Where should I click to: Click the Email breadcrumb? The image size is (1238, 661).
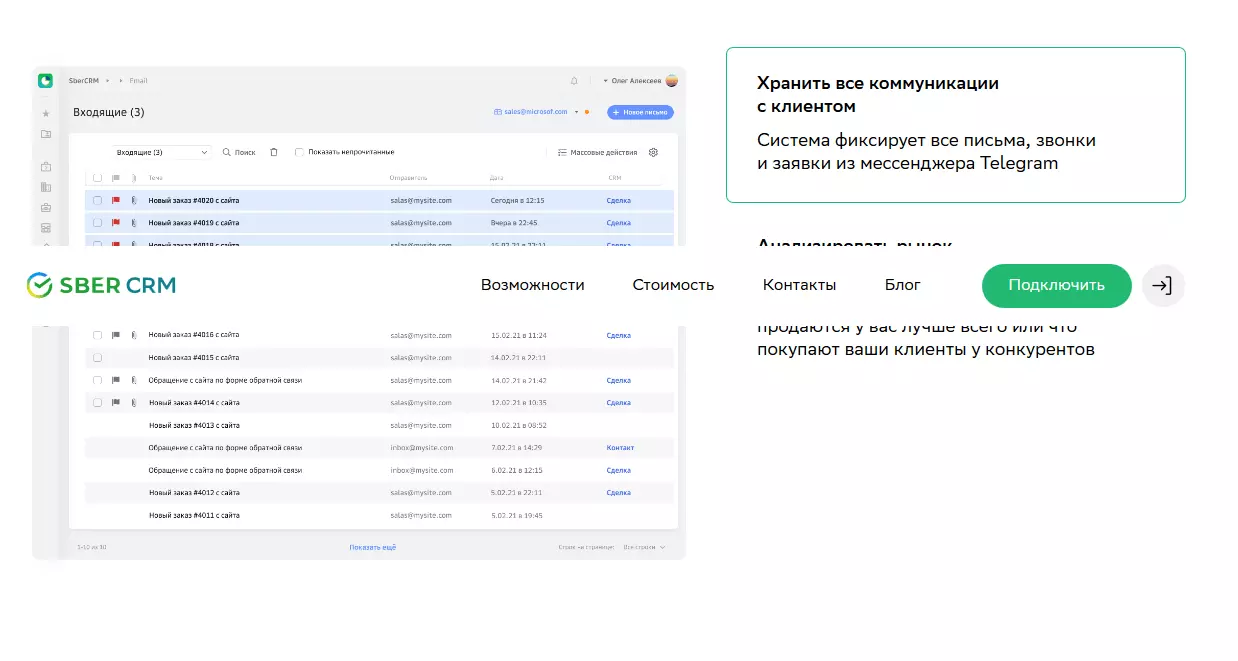point(137,80)
